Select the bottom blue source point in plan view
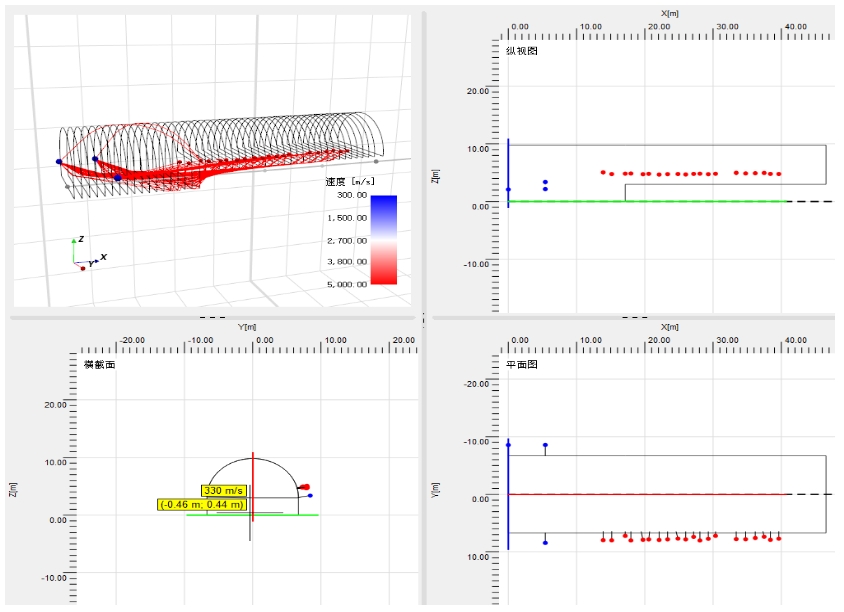The image size is (844, 612). 545,542
